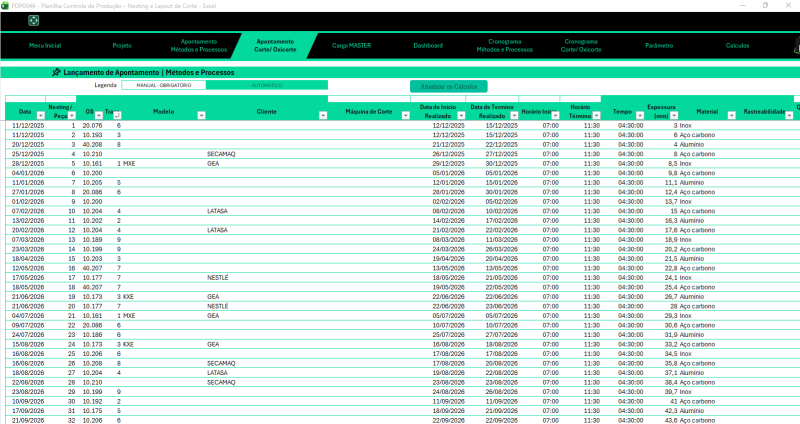Viewport: 800px width, 424px height.
Task: Click the pin icon beside Lançamento de Apontamento
Action: 56,73
